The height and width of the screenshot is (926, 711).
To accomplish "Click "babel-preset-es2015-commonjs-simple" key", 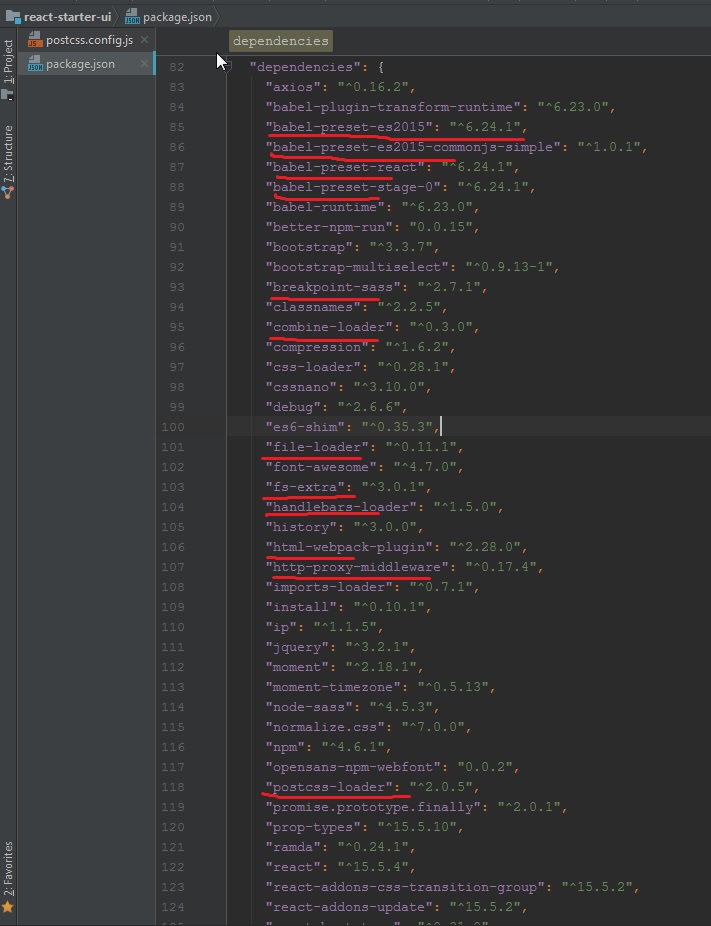I will pyautogui.click(x=413, y=147).
